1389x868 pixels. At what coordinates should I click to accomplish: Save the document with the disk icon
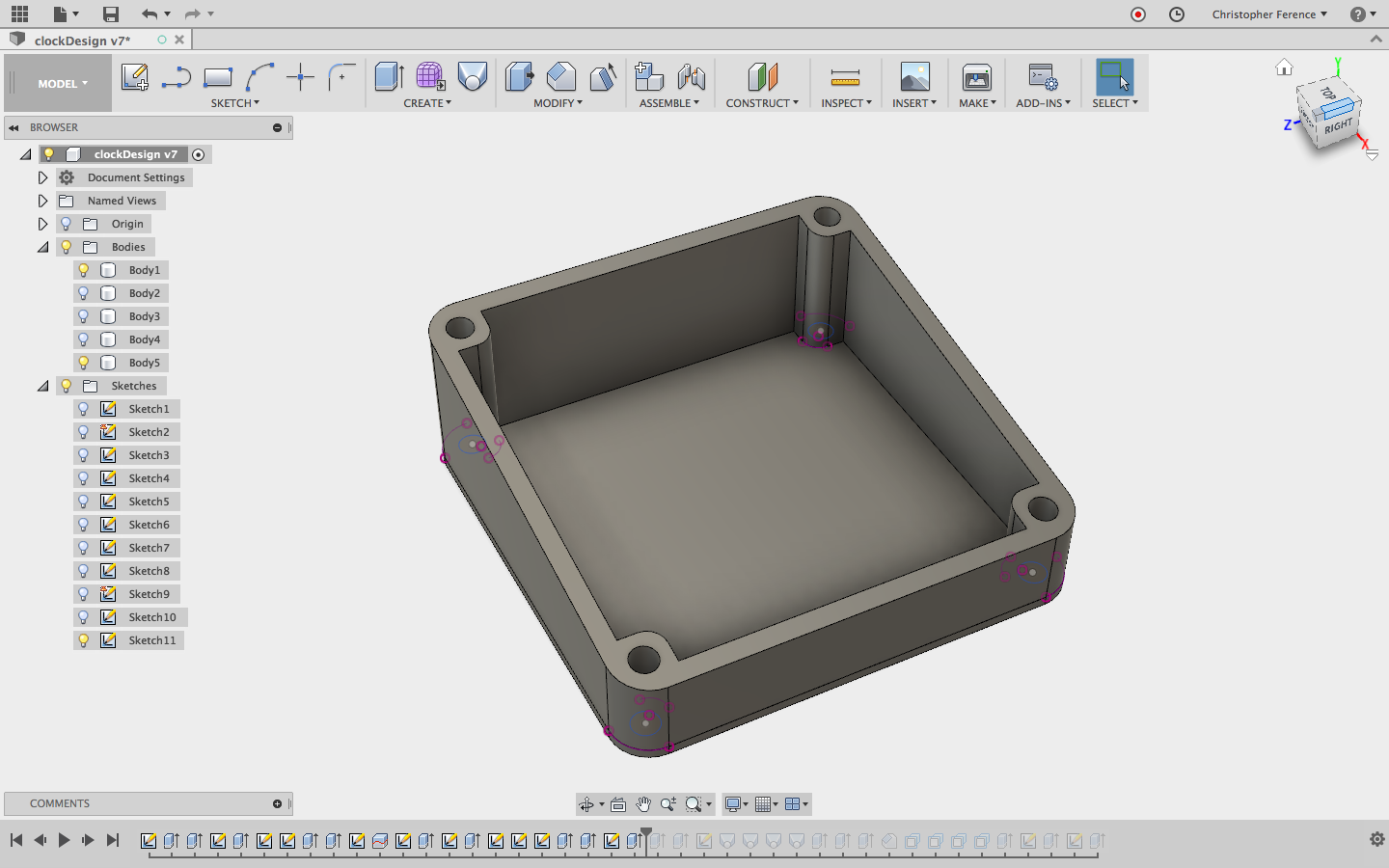(x=111, y=14)
